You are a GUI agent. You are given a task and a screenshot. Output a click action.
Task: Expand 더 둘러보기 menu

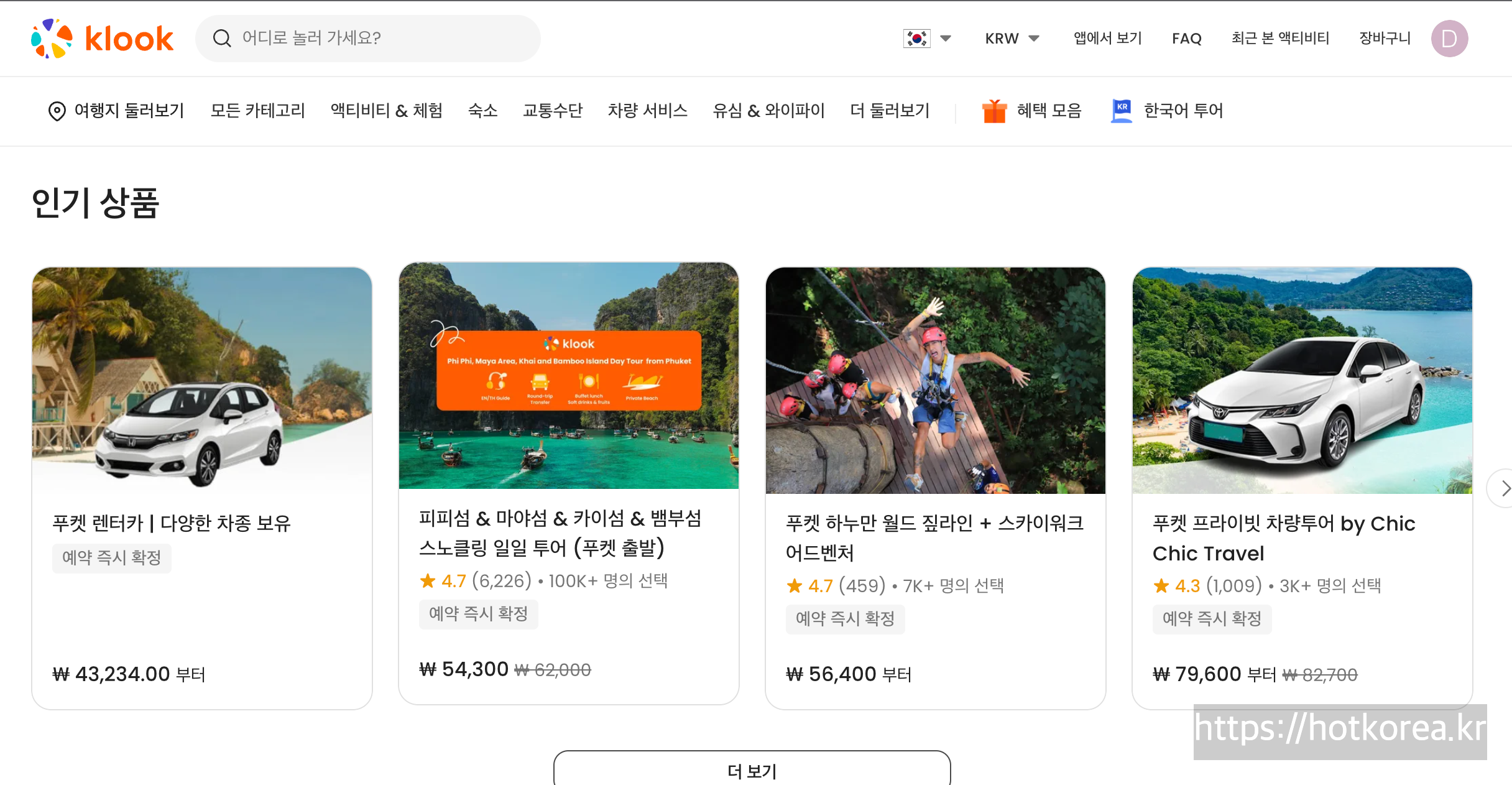tap(890, 111)
